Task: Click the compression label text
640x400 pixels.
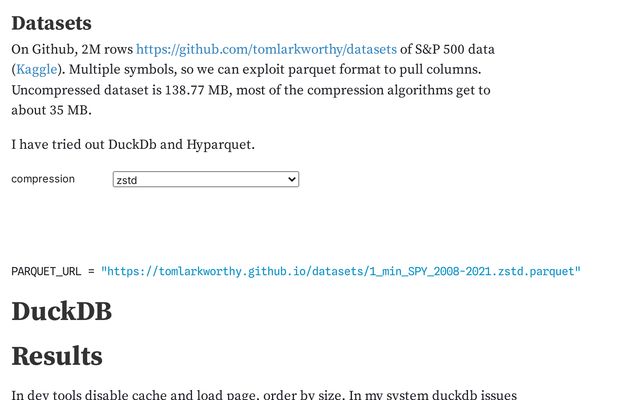Action: tap(43, 179)
